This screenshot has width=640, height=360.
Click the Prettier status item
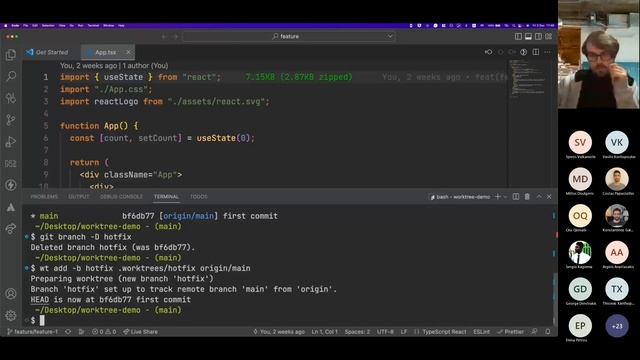[x=510, y=331]
